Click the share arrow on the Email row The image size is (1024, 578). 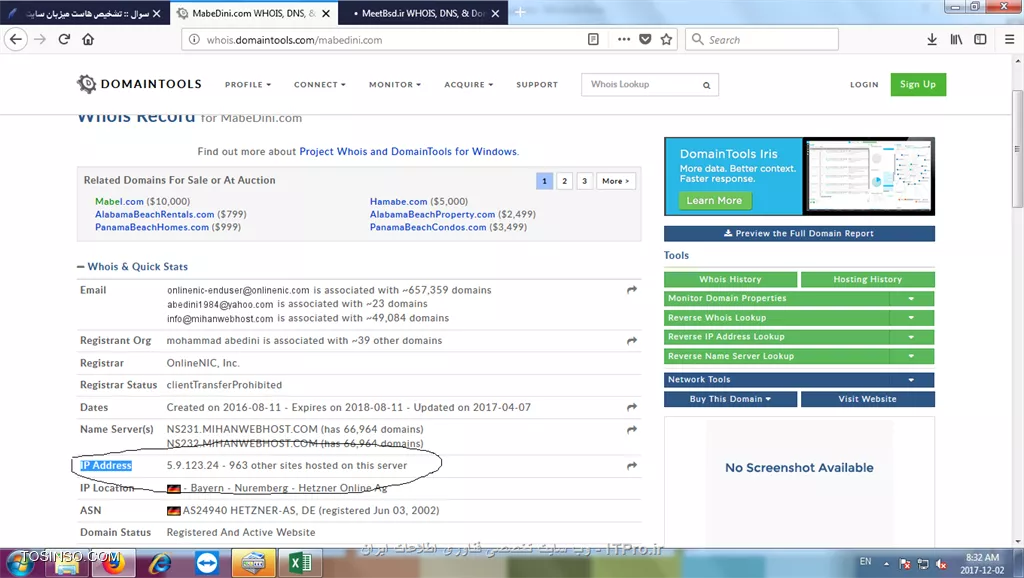point(632,290)
